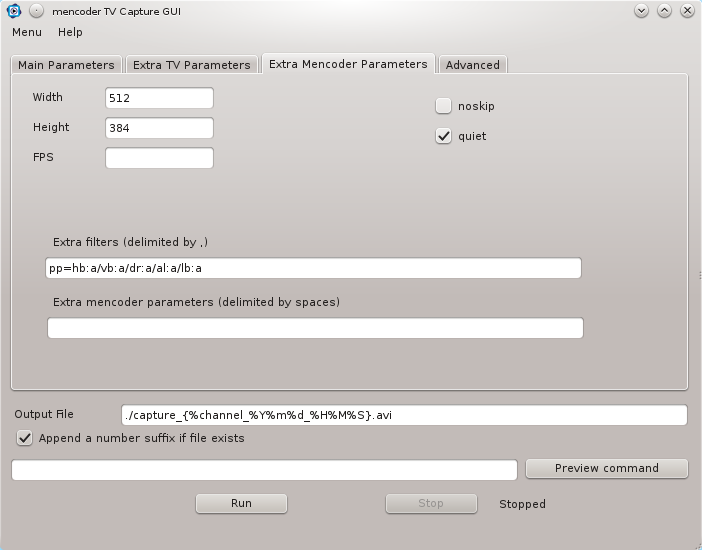Viewport: 702px width, 550px height.
Task: Click the FPS label
Action: click(x=43, y=157)
